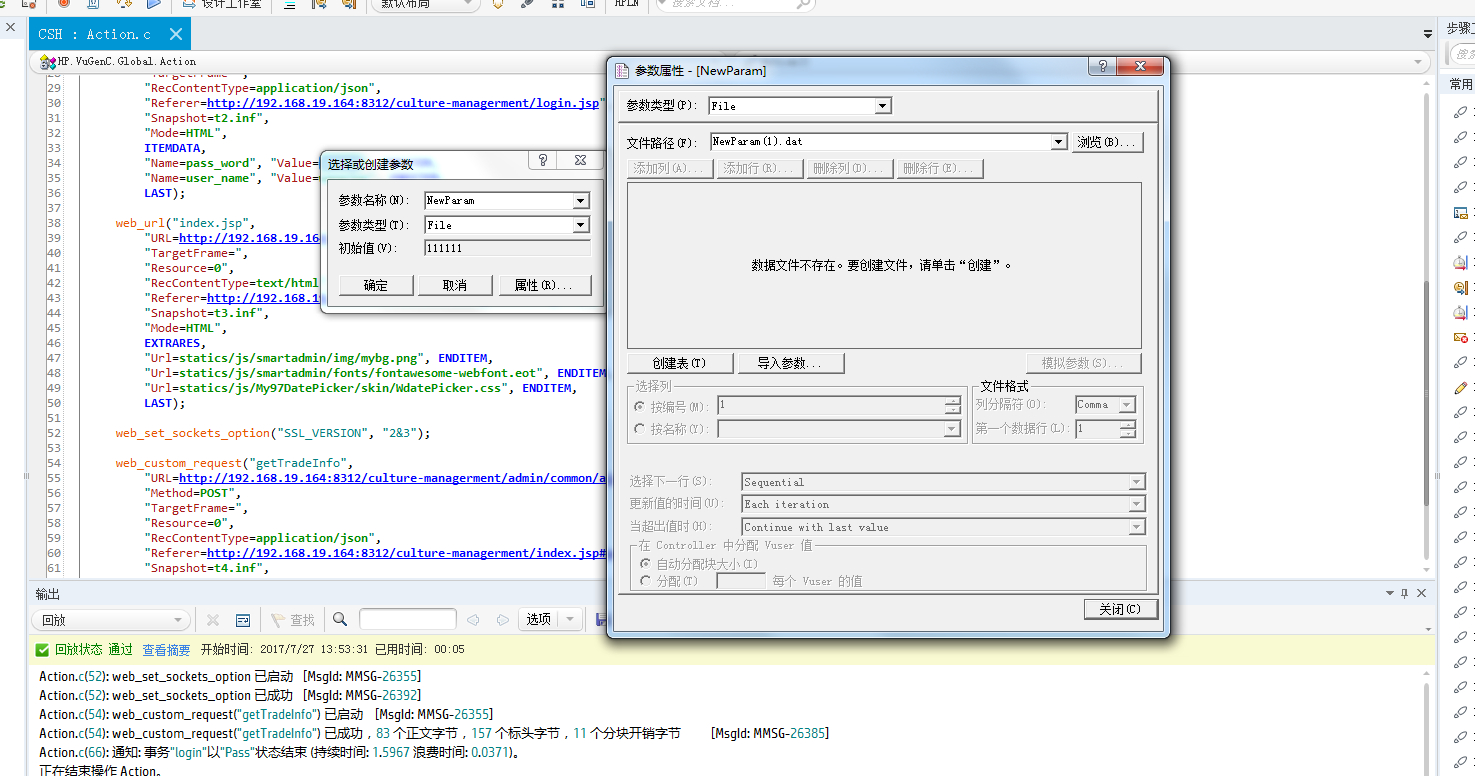Click the 参数属性 dialog title bar icon
Screen dimensions: 1475x776
click(x=623, y=70)
